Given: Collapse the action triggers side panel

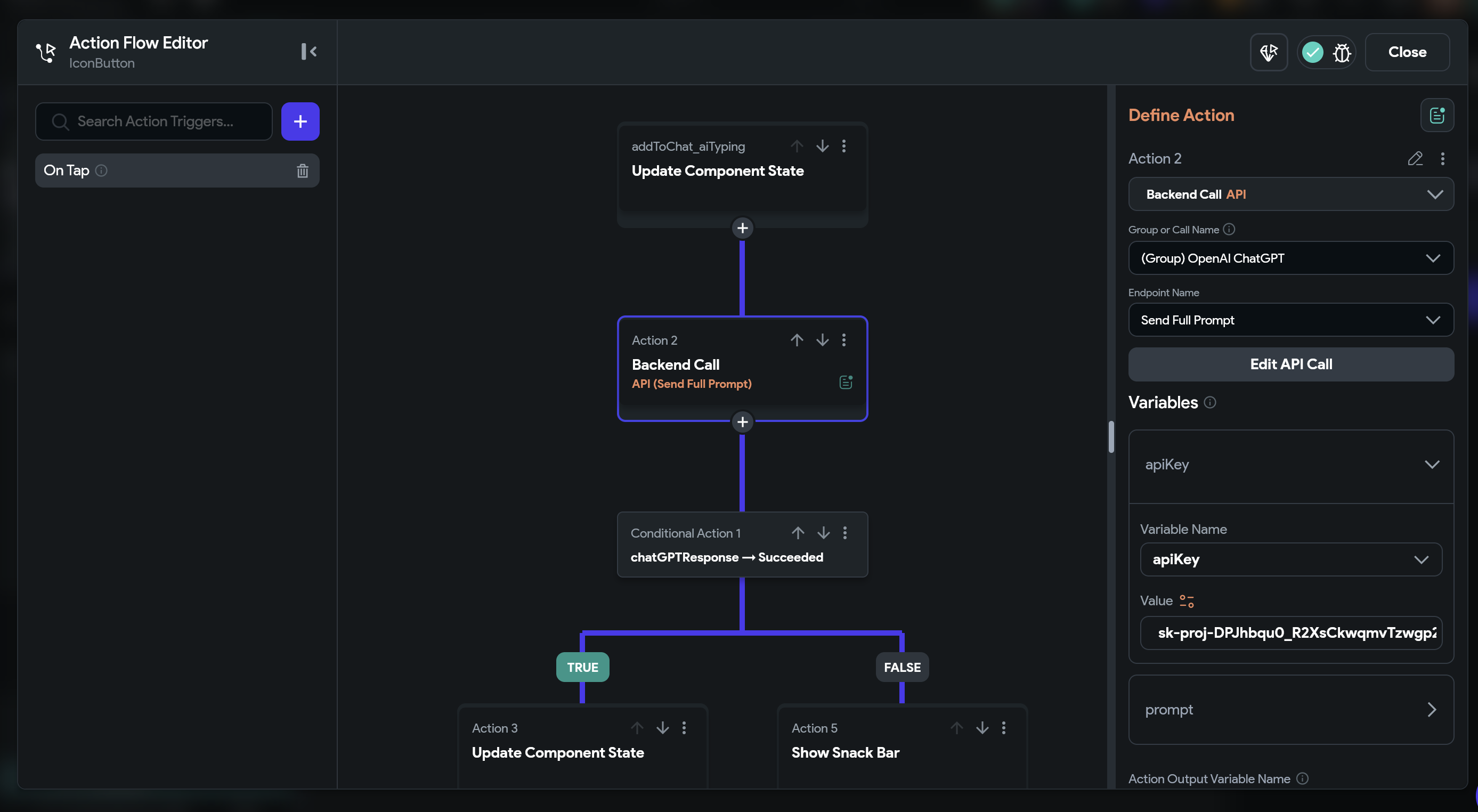Looking at the screenshot, I should pyautogui.click(x=308, y=52).
